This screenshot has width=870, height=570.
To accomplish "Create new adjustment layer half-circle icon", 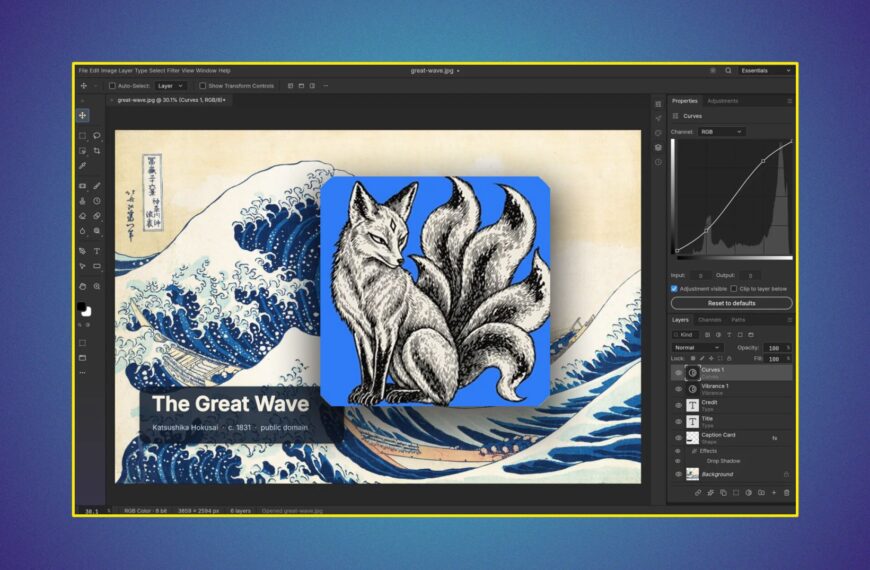I will point(748,492).
